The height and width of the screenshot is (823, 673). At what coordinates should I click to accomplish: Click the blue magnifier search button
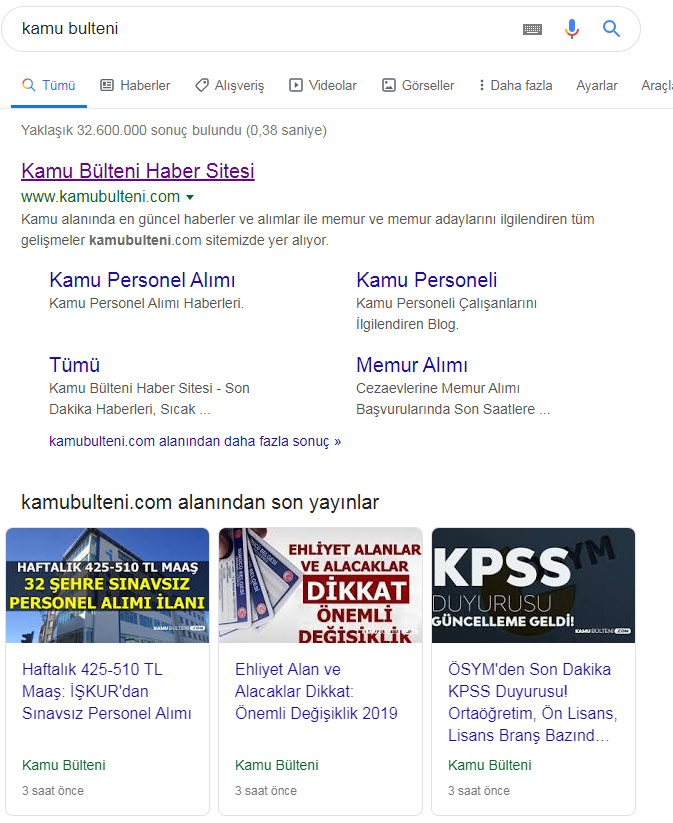(611, 28)
